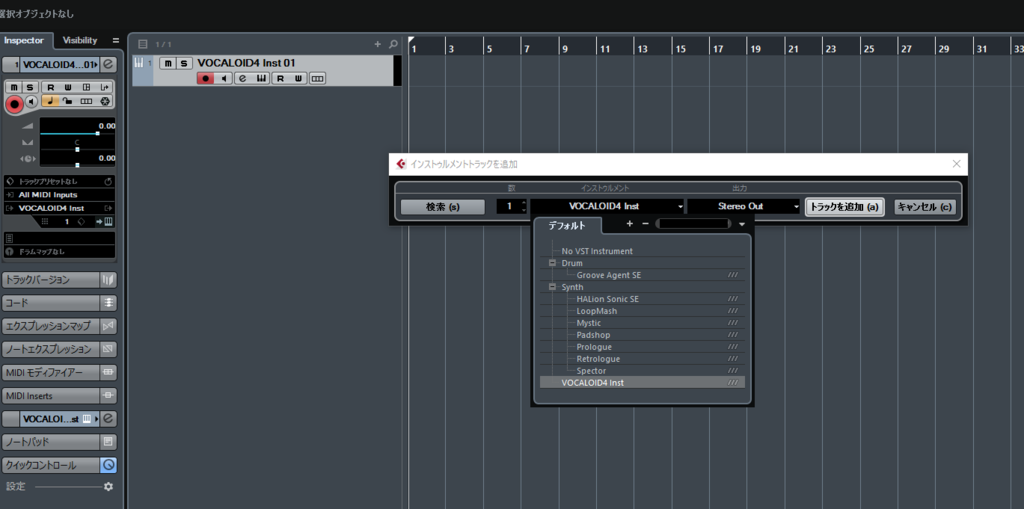Click MIDI channel value 1 in Inspector
1024x509 pixels.
tap(67, 222)
